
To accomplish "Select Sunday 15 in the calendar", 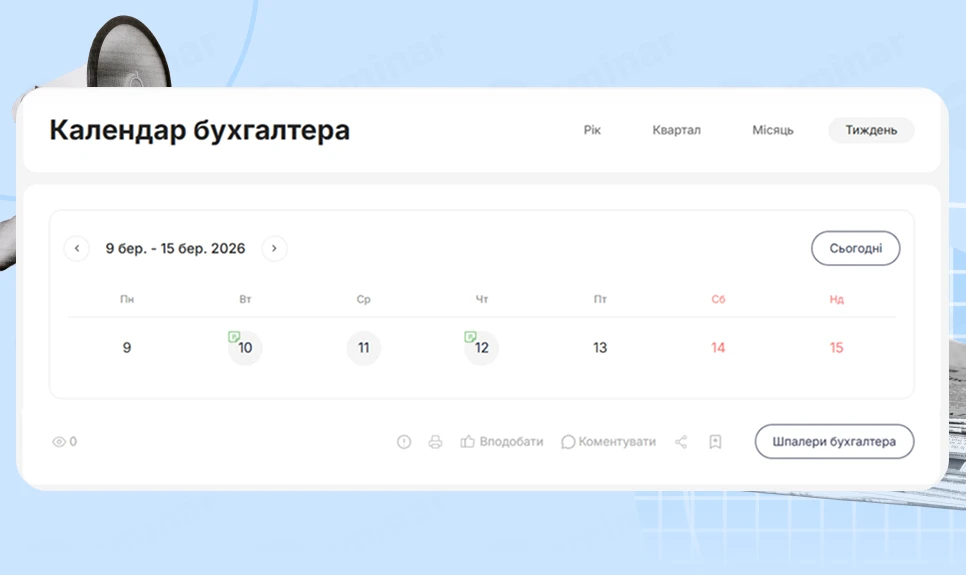I will (837, 348).
